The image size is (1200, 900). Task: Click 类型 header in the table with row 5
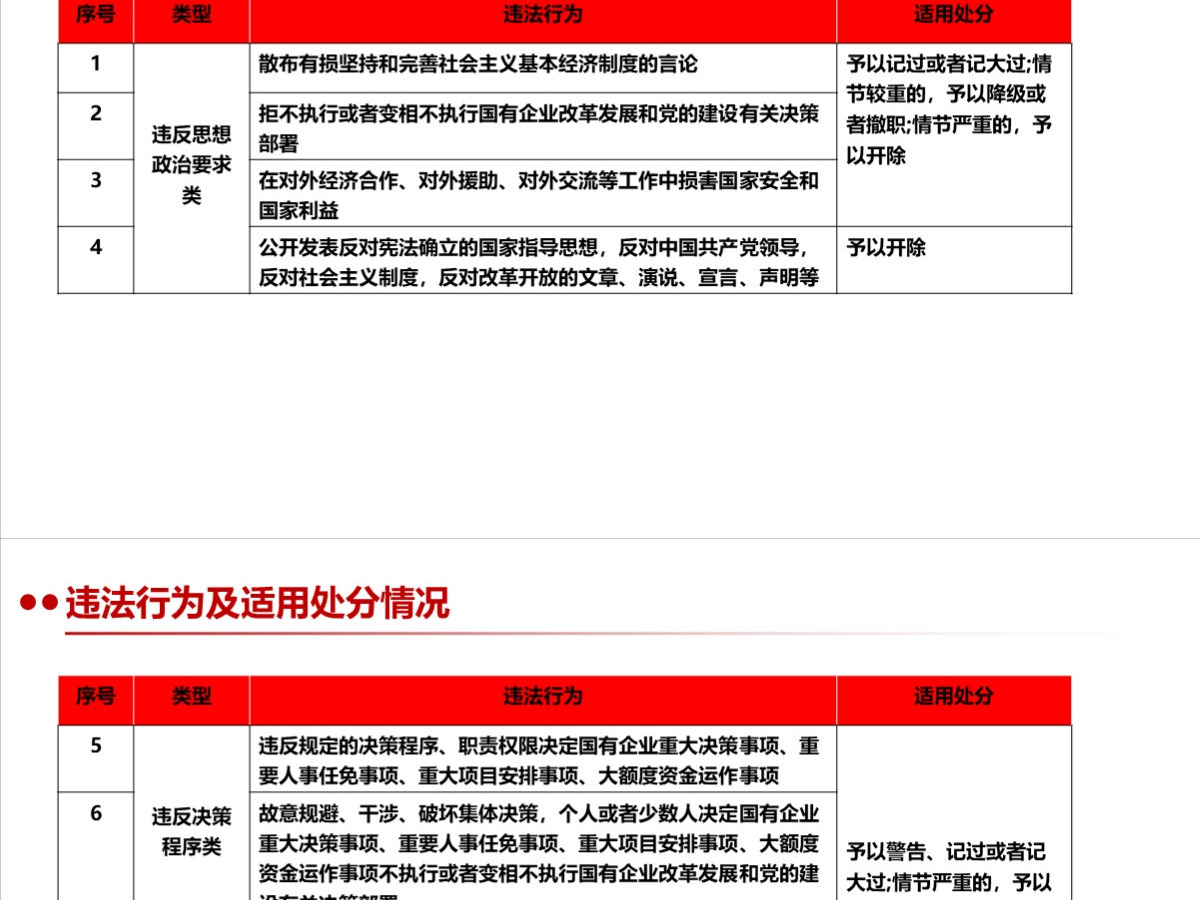coord(192,700)
